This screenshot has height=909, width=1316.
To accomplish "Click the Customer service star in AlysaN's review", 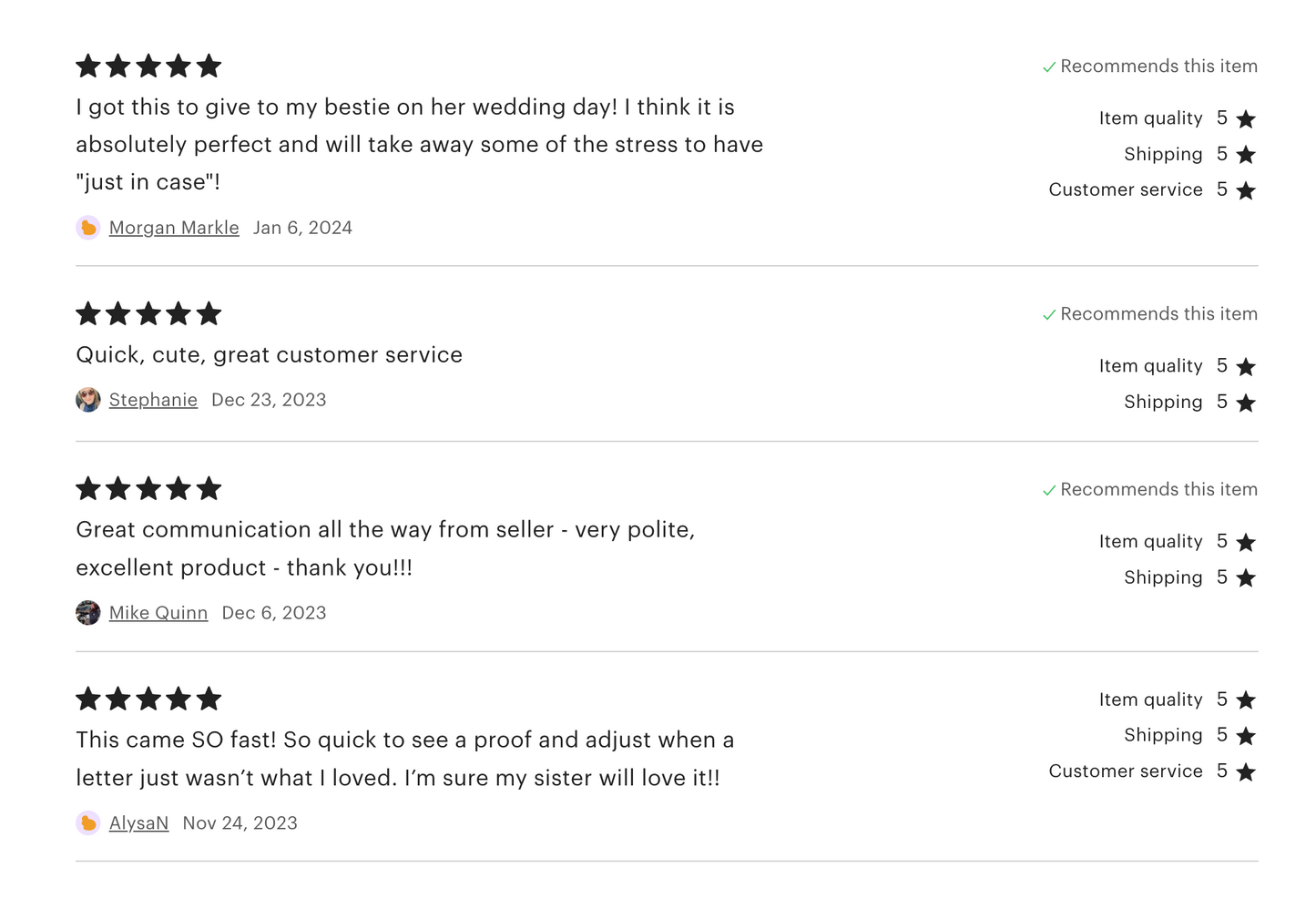I will coord(1246,772).
